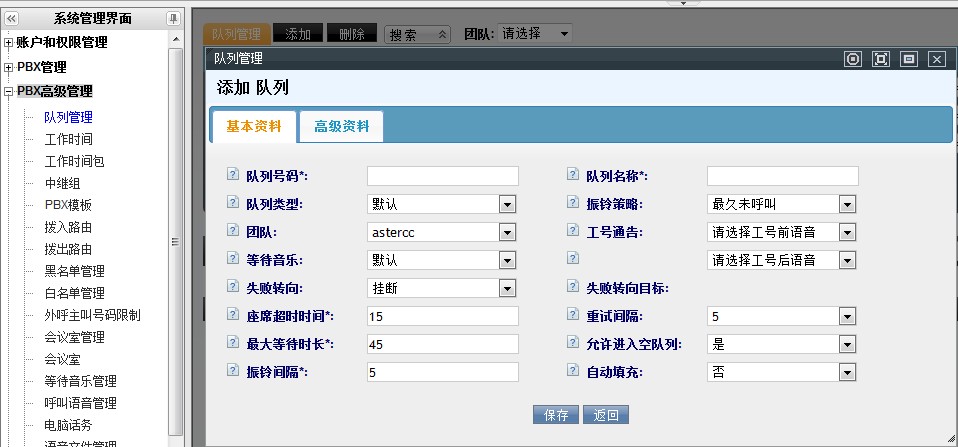The image size is (958, 447).
Task: Click the first round icon in dialog title bar
Action: click(x=852, y=59)
